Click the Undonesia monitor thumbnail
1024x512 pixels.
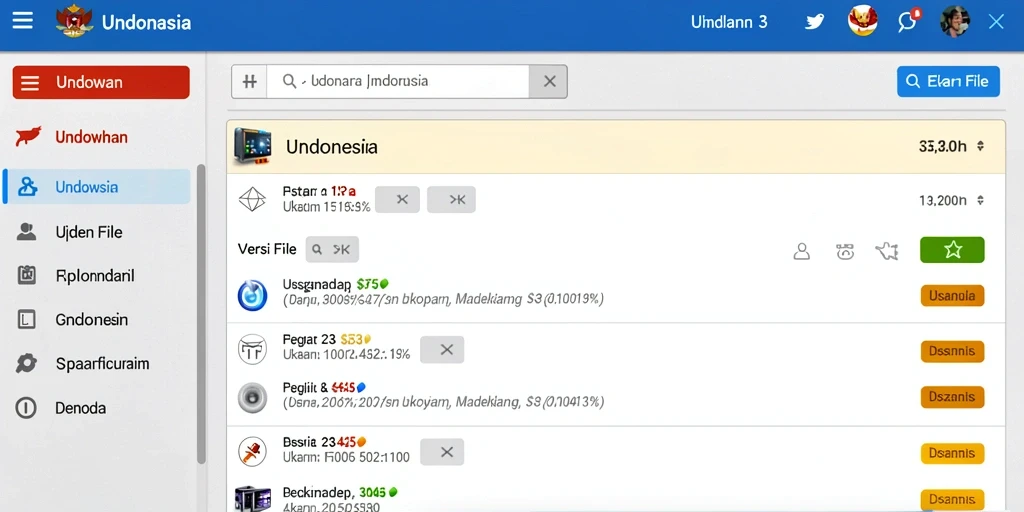[x=253, y=145]
